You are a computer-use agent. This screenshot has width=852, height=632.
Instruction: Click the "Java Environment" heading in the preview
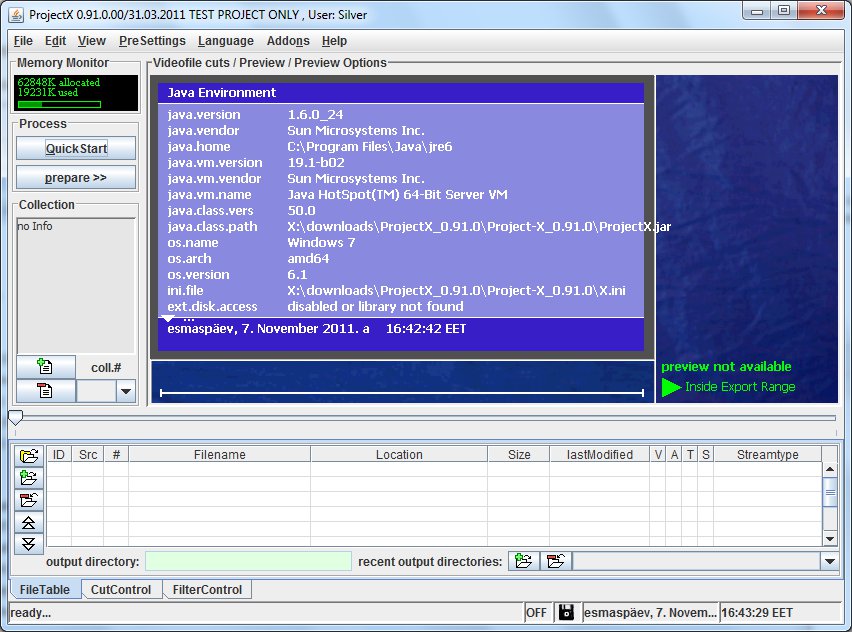(x=222, y=92)
